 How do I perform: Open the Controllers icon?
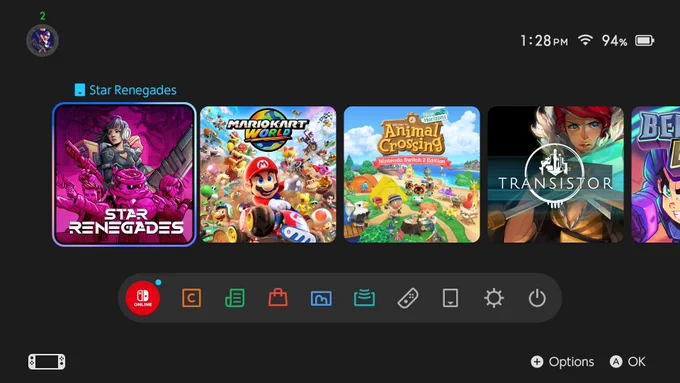pos(408,298)
